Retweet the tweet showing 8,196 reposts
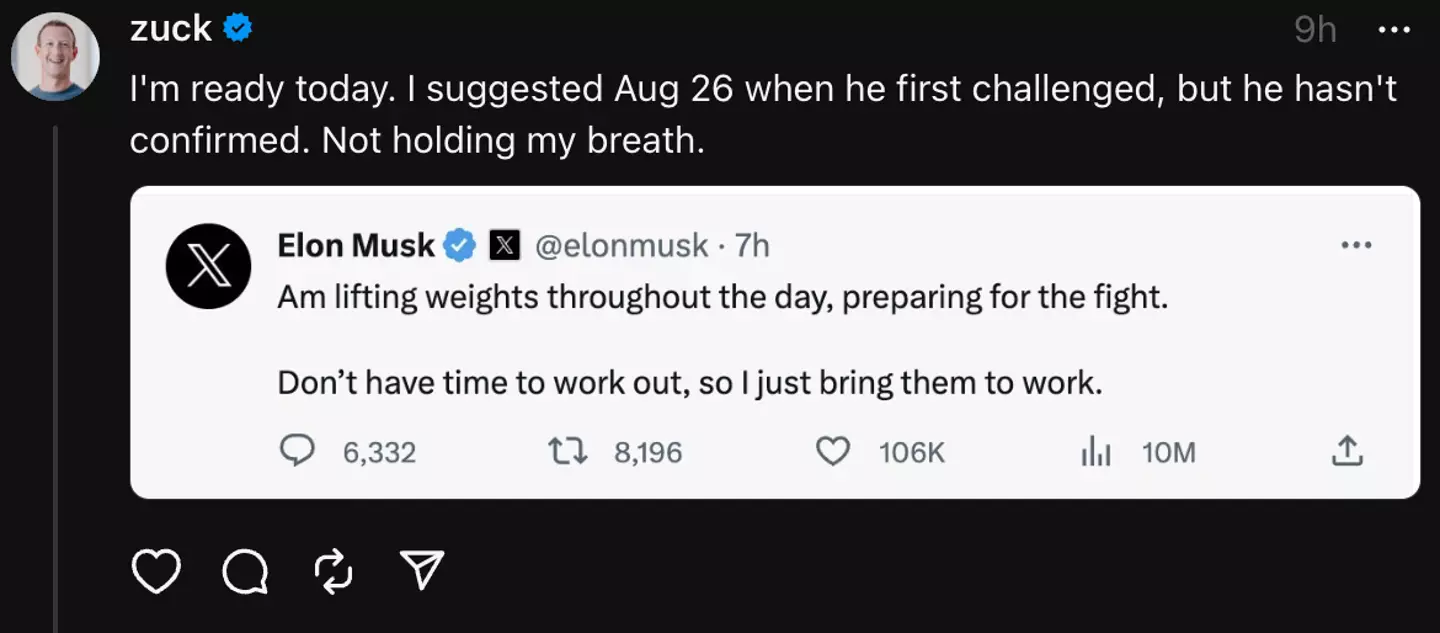The height and width of the screenshot is (633, 1440). (567, 452)
